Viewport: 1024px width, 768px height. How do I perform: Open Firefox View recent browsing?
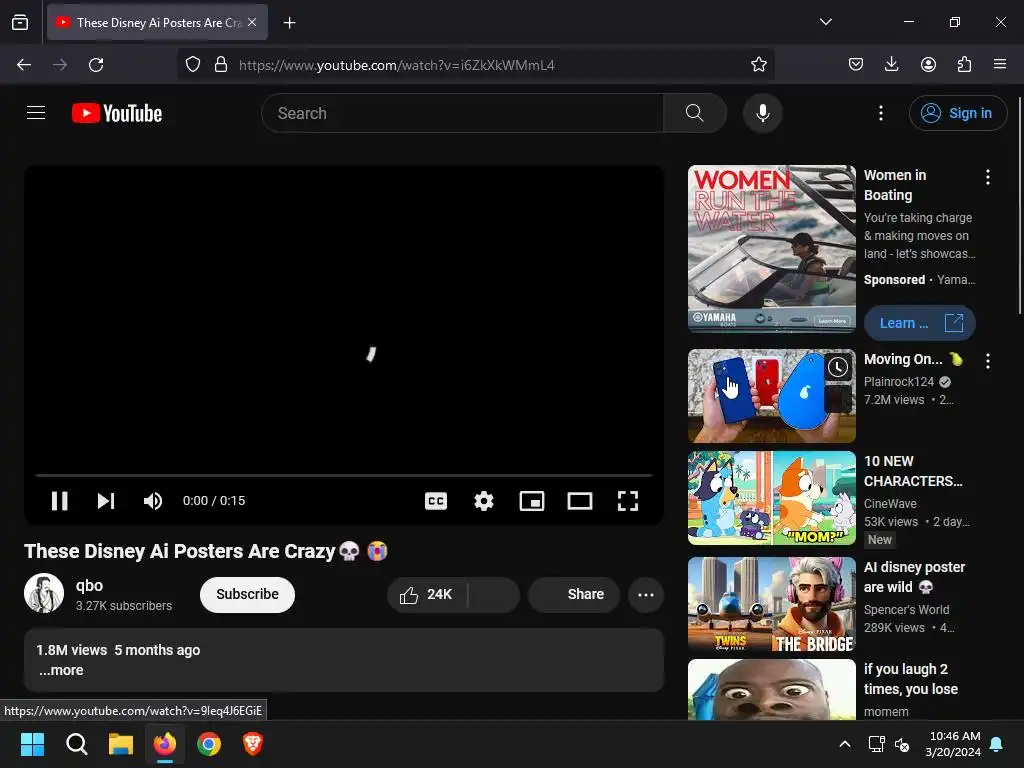tap(20, 22)
